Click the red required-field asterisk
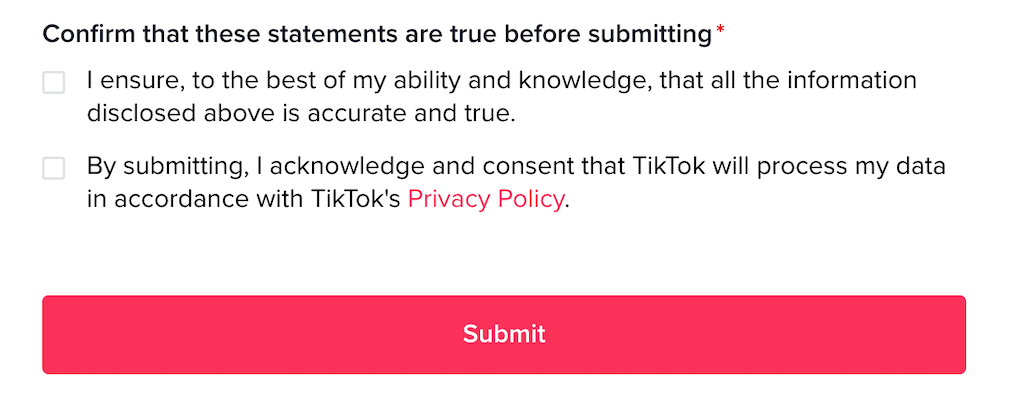 720,31
